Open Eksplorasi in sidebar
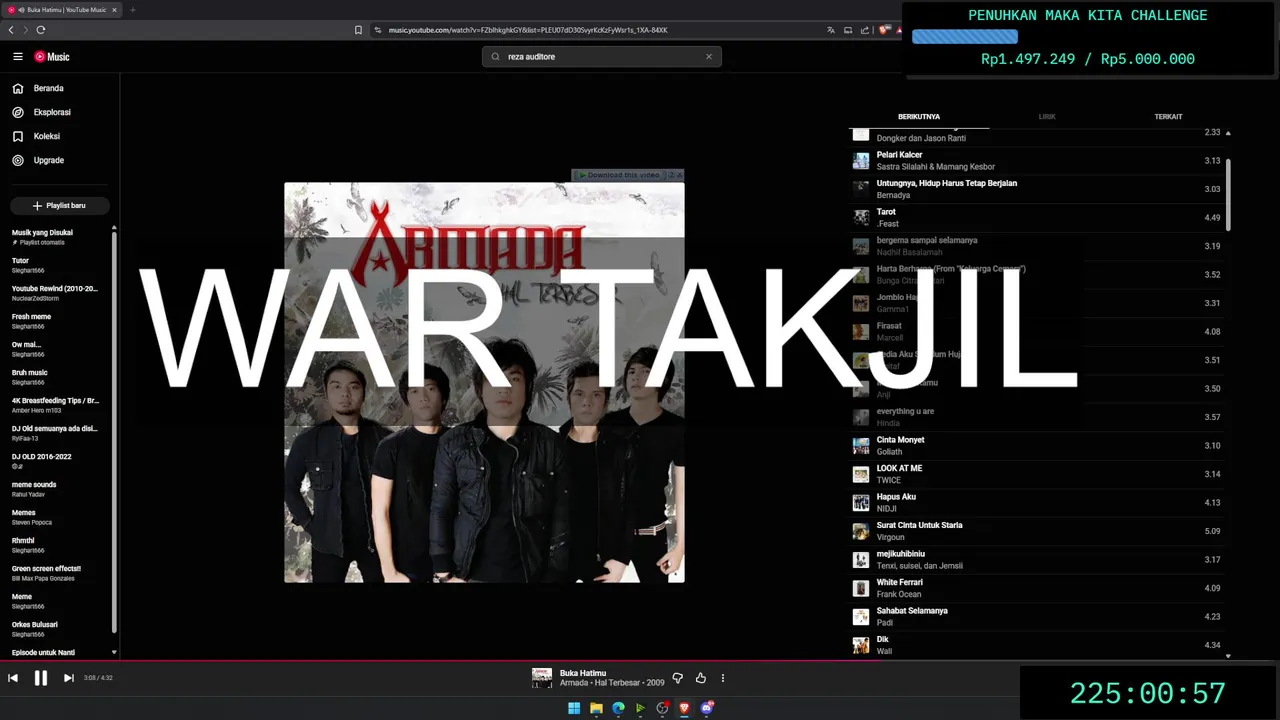The height and width of the screenshot is (720, 1280). [x=52, y=112]
